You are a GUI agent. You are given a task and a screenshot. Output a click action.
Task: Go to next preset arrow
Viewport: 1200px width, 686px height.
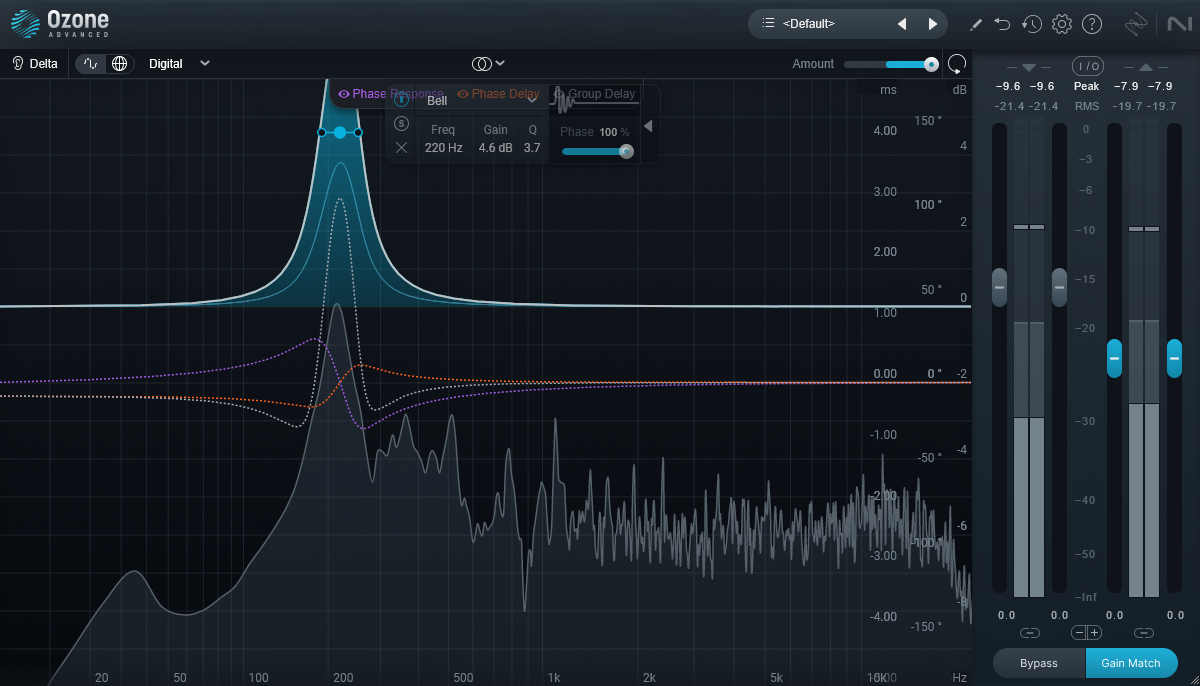click(x=933, y=24)
